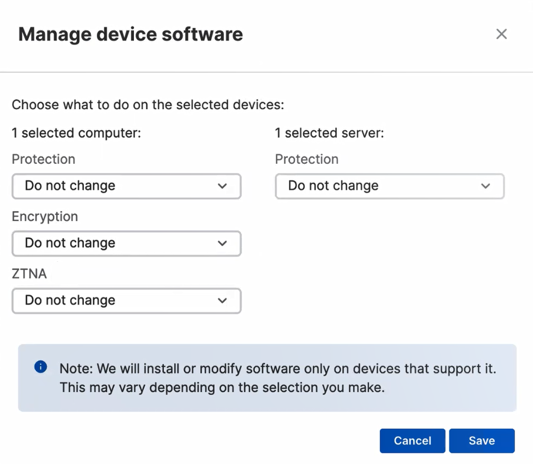Click the '1 selected server:' heading

tap(329, 133)
